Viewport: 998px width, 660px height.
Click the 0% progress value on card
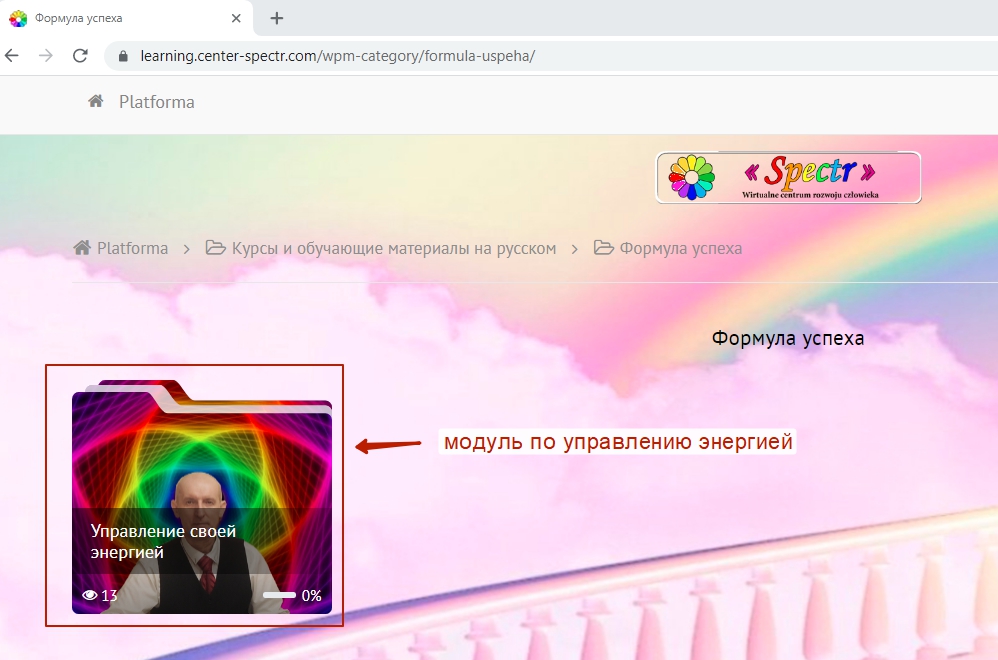pyautogui.click(x=311, y=596)
